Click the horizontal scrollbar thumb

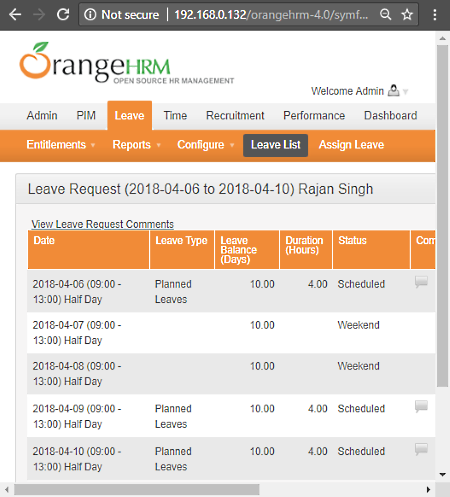pyautogui.click(x=137, y=489)
